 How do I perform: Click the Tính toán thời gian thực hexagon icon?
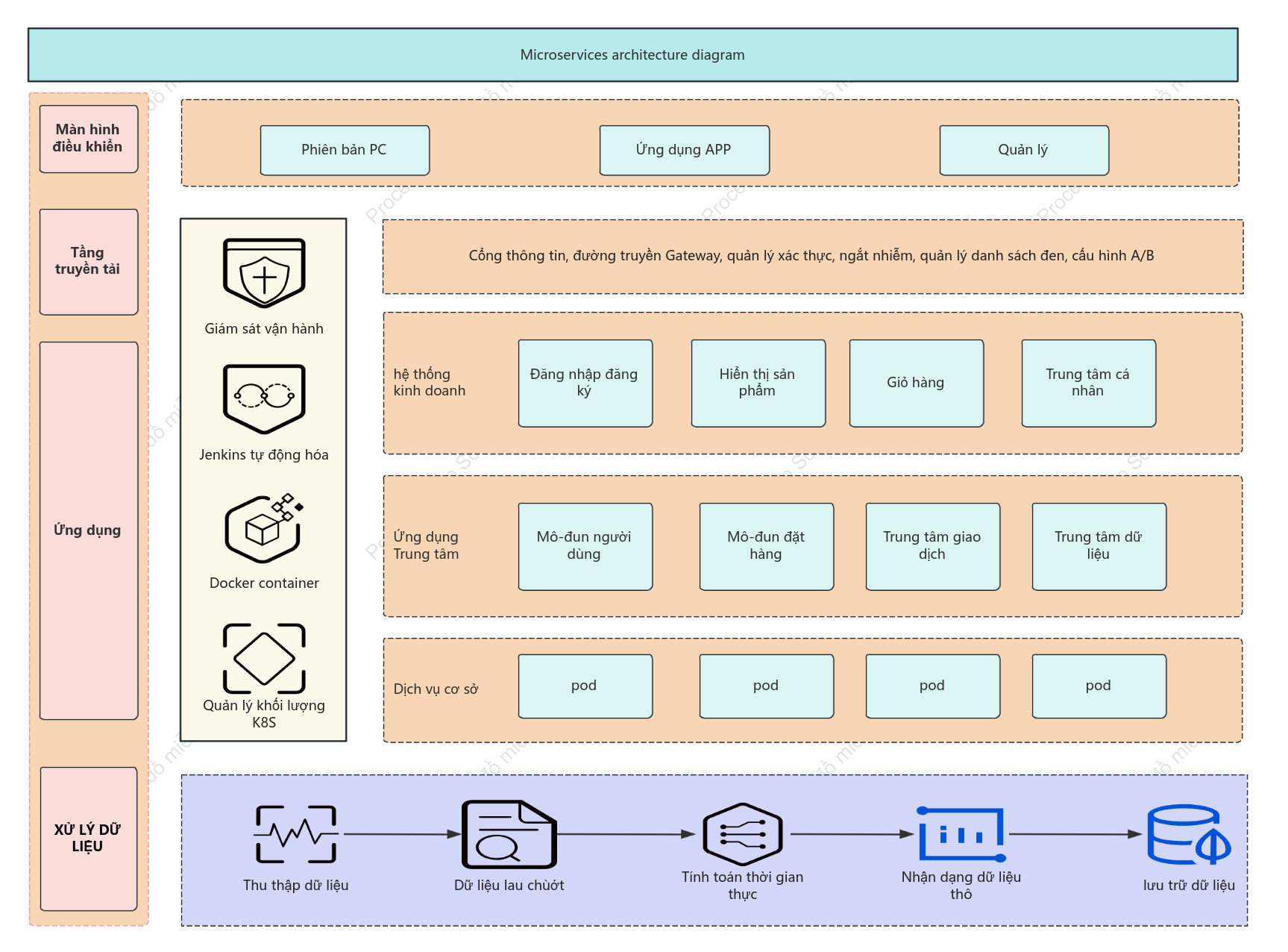[742, 834]
